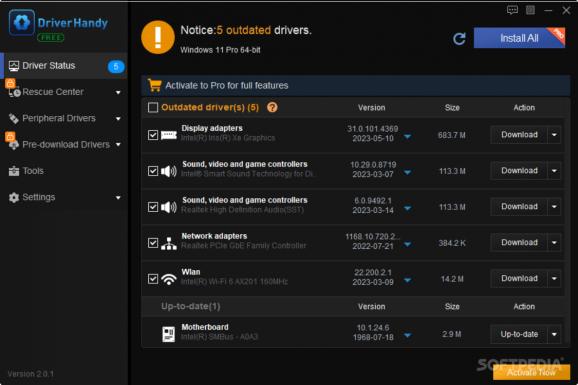
Task: Click the Rescue Center sidebar icon
Action: point(14,92)
